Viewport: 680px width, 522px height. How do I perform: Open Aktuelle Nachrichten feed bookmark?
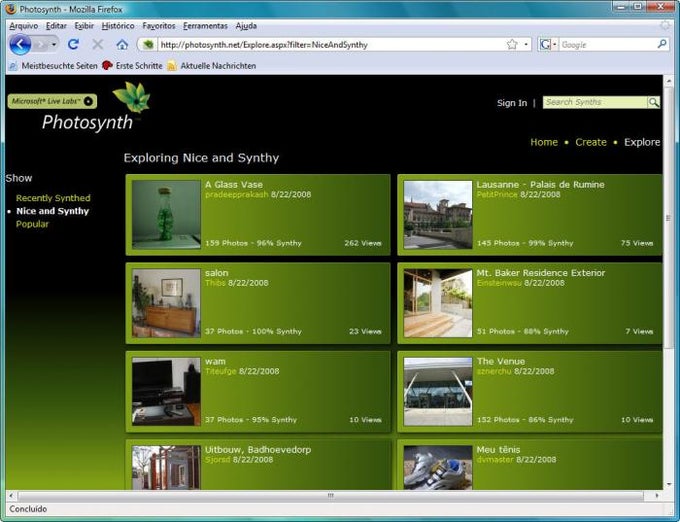tap(212, 66)
